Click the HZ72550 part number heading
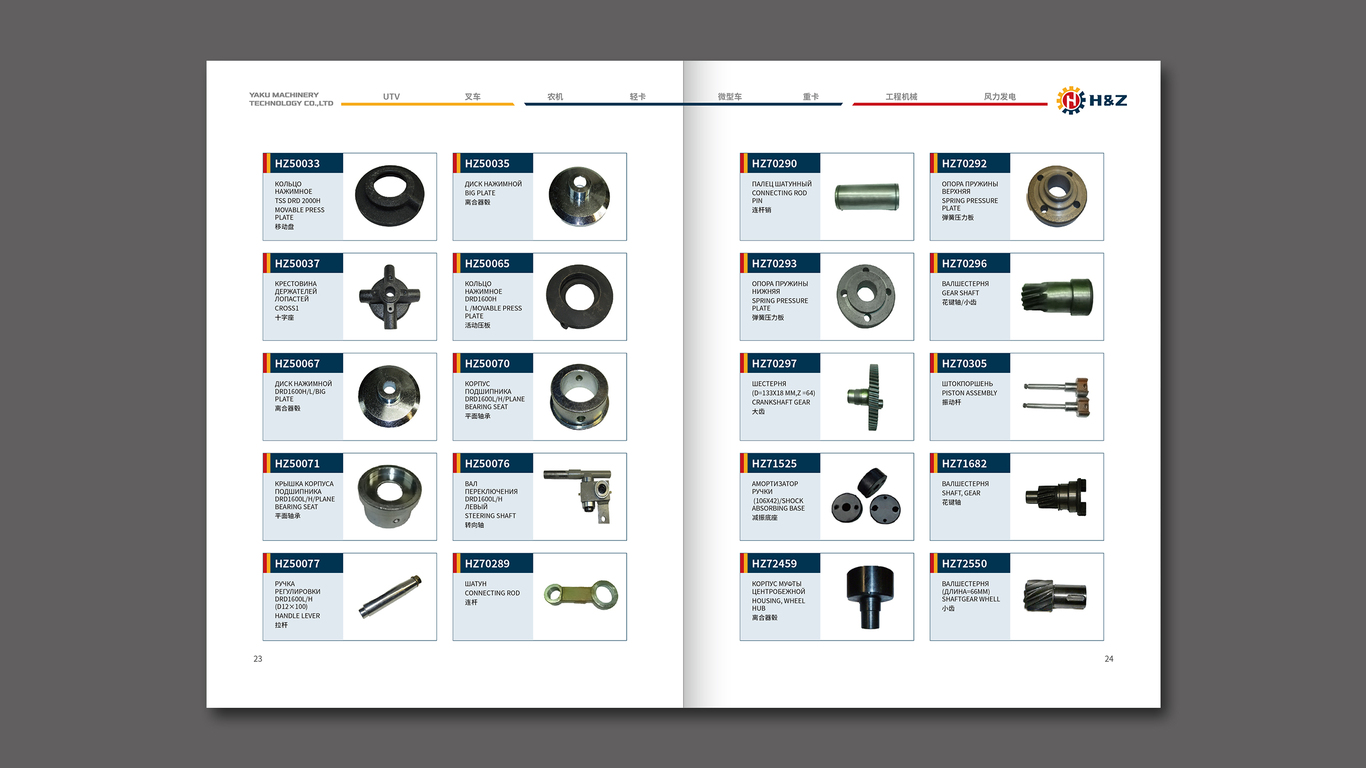 tap(964, 563)
